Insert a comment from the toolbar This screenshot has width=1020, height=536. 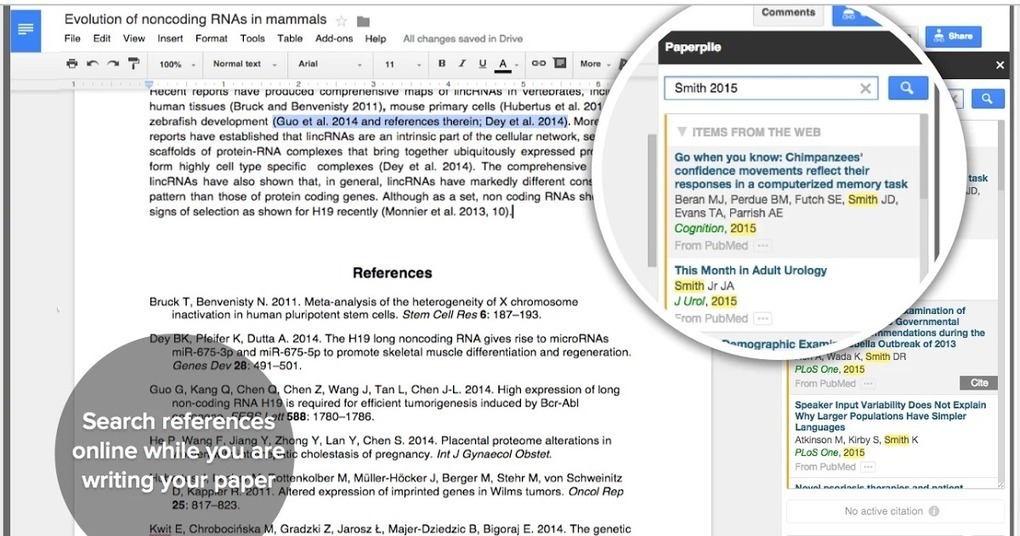click(x=559, y=63)
